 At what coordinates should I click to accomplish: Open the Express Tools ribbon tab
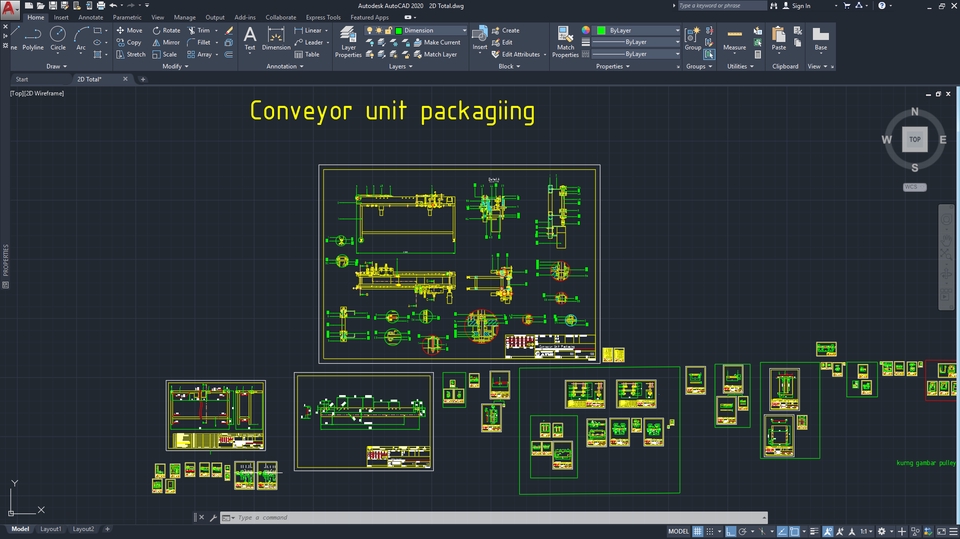[323, 17]
